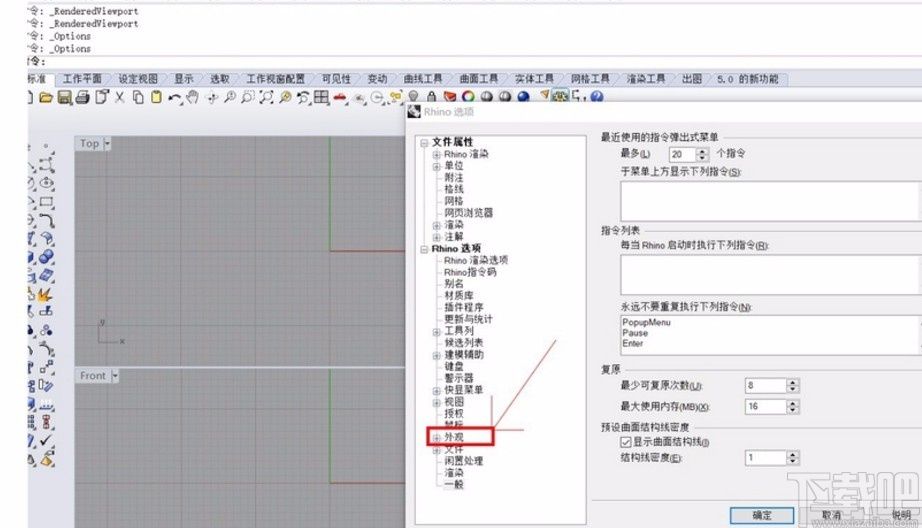Collapse the Rhino 选项 tree node
The height and width of the screenshot is (528, 922).
[x=424, y=249]
